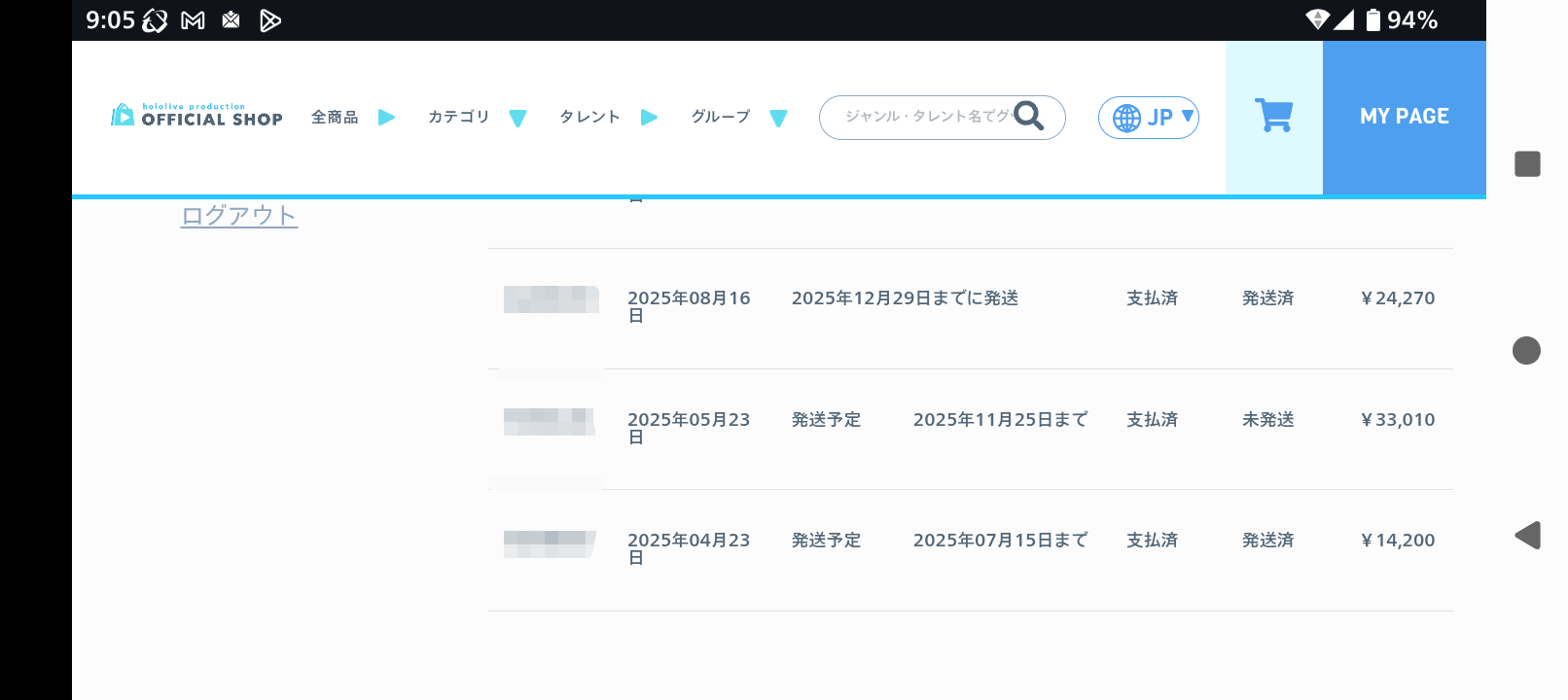Go to MY PAGE
The height and width of the screenshot is (700, 1568).
click(1404, 117)
